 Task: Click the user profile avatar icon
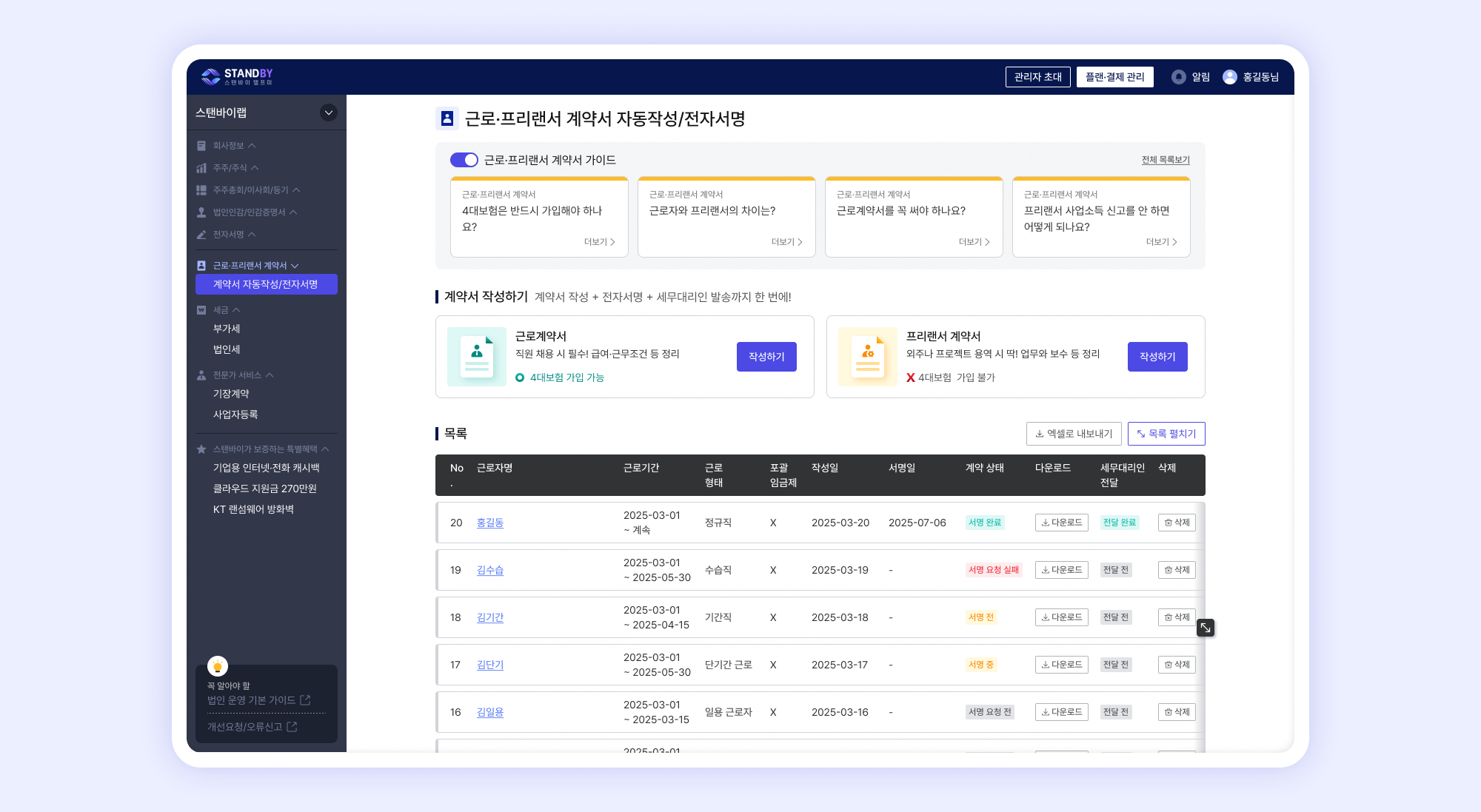coord(1229,77)
